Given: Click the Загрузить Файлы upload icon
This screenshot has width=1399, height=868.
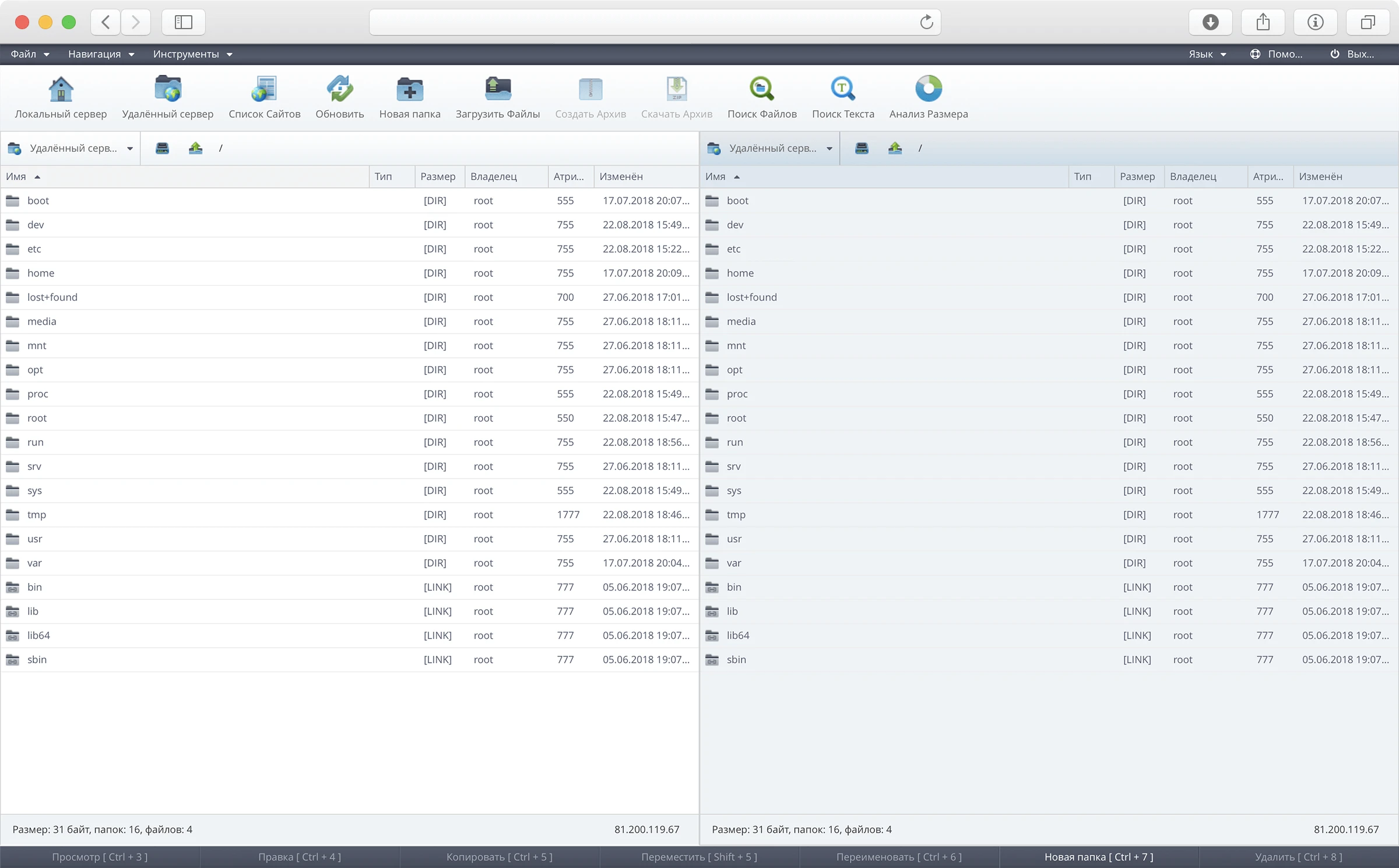Looking at the screenshot, I should tap(497, 90).
